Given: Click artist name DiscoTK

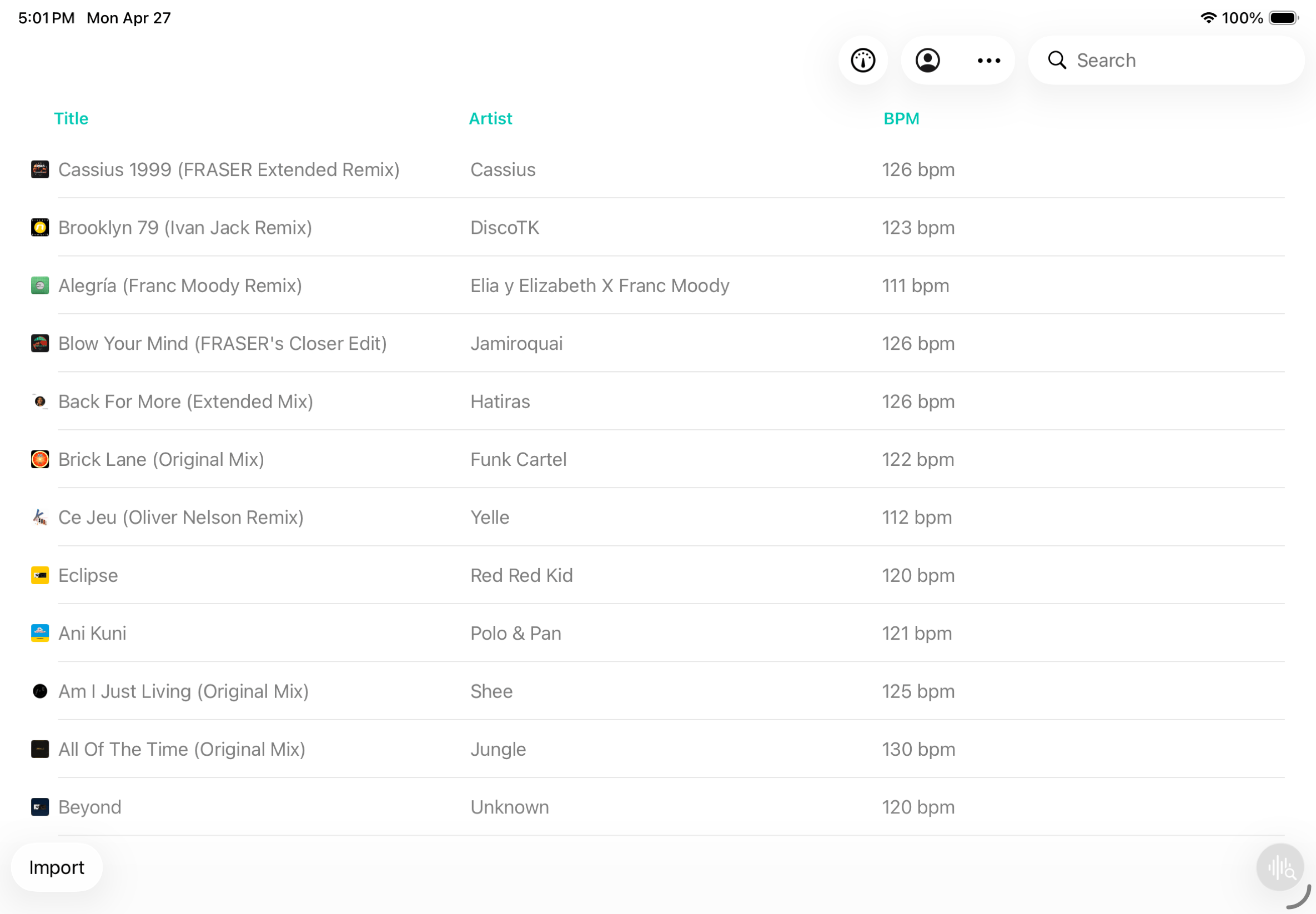Looking at the screenshot, I should [505, 227].
